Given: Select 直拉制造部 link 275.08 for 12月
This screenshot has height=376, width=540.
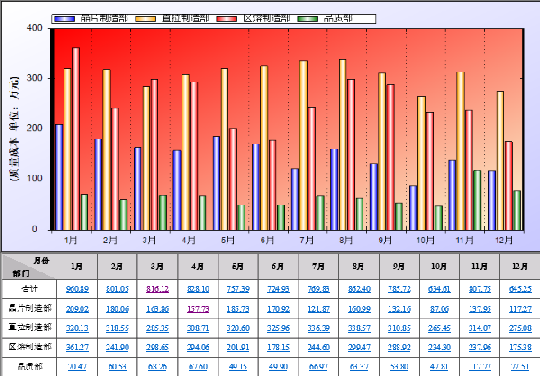Looking at the screenshot, I should (520, 328).
